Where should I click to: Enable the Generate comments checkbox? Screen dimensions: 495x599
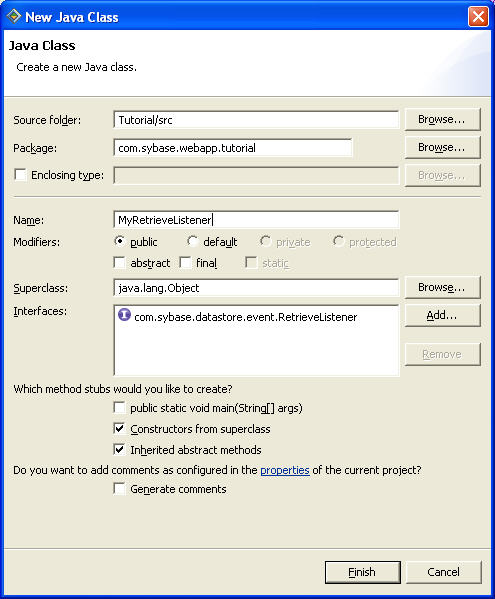click(120, 489)
